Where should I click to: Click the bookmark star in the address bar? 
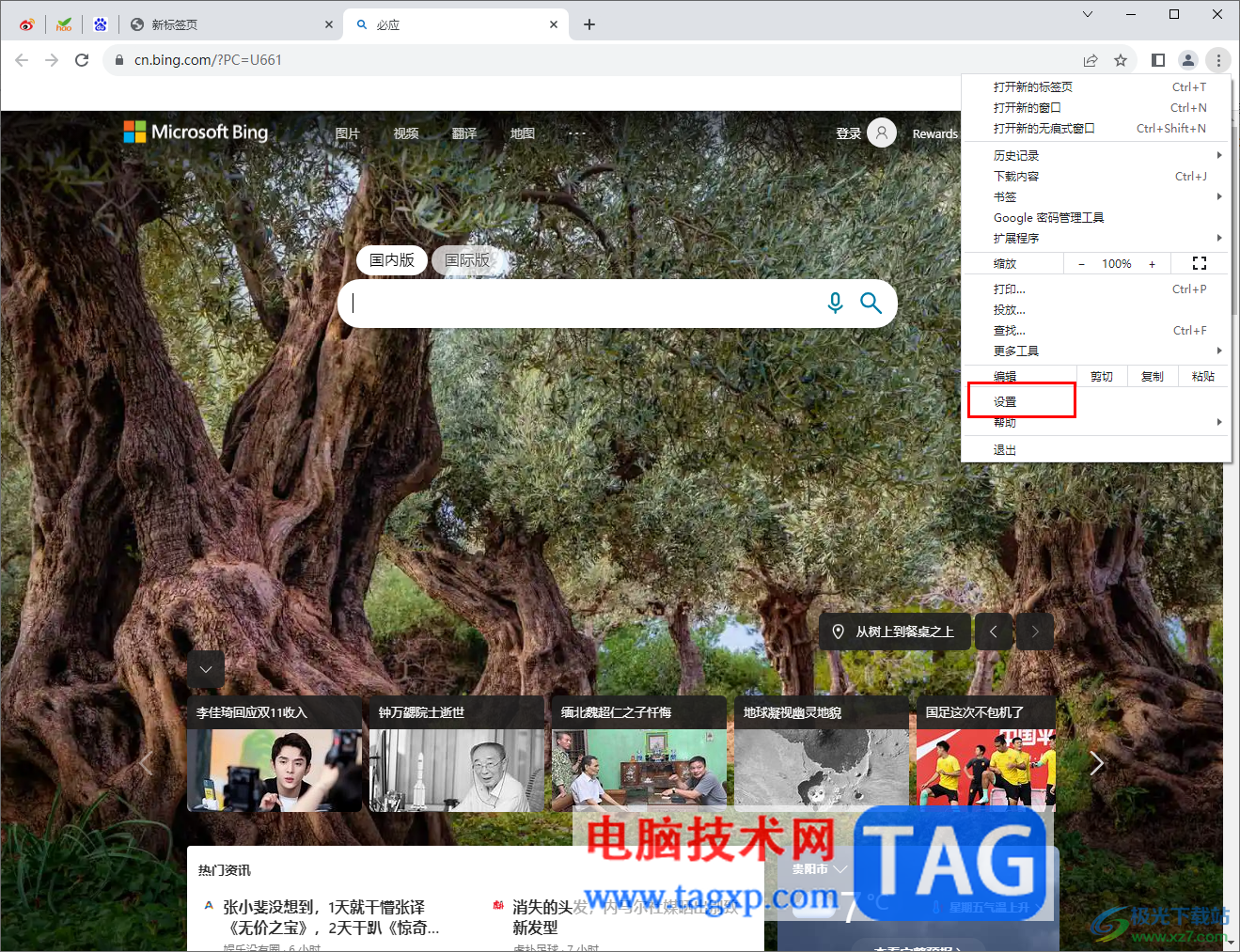[x=1121, y=59]
